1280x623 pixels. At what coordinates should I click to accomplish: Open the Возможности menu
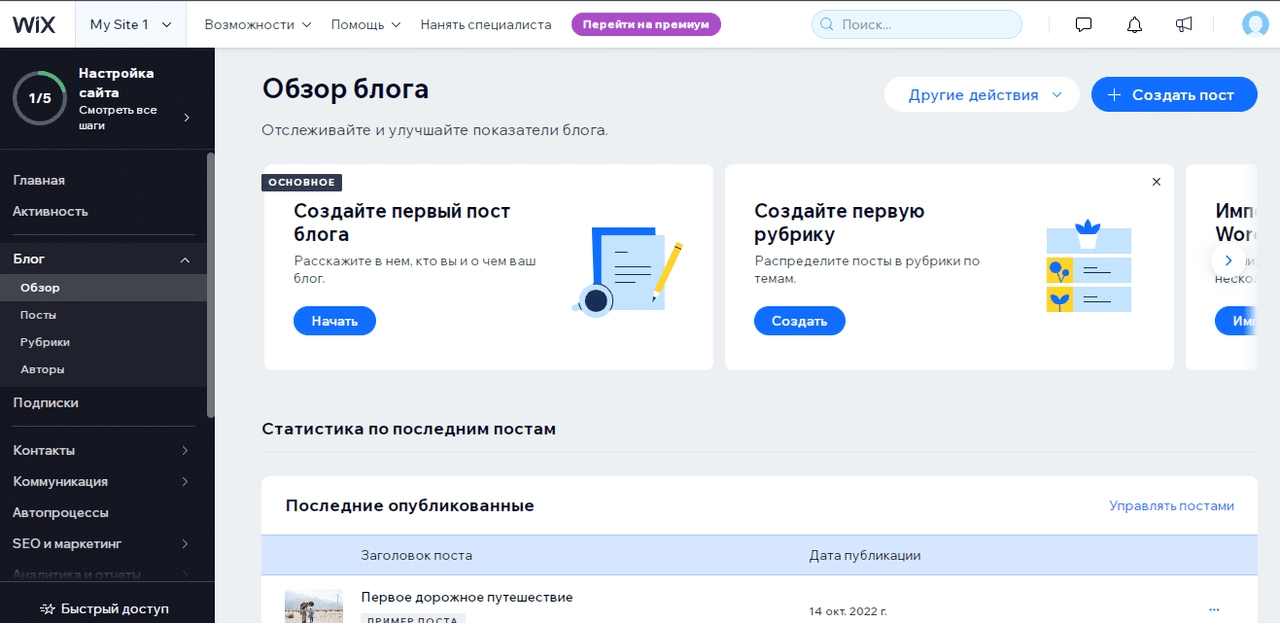tap(258, 24)
